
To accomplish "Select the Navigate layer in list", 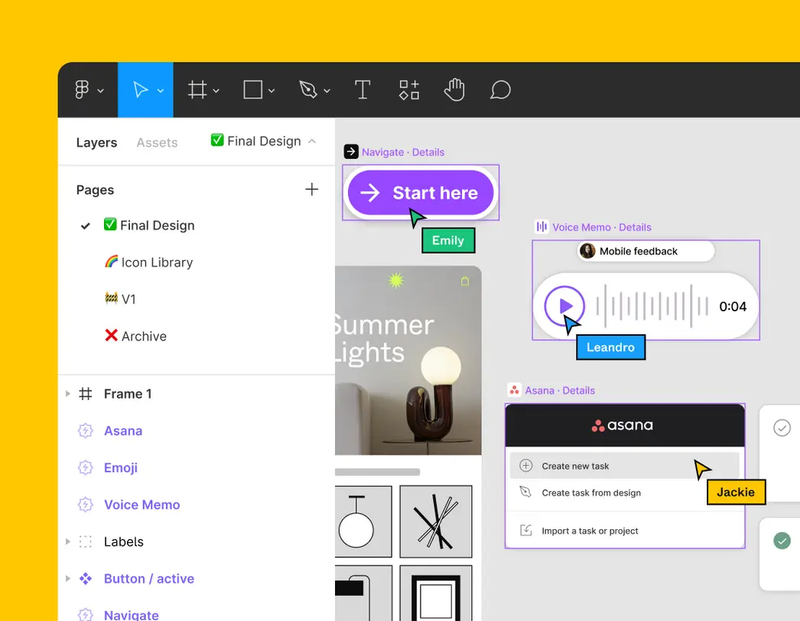I will [x=131, y=615].
